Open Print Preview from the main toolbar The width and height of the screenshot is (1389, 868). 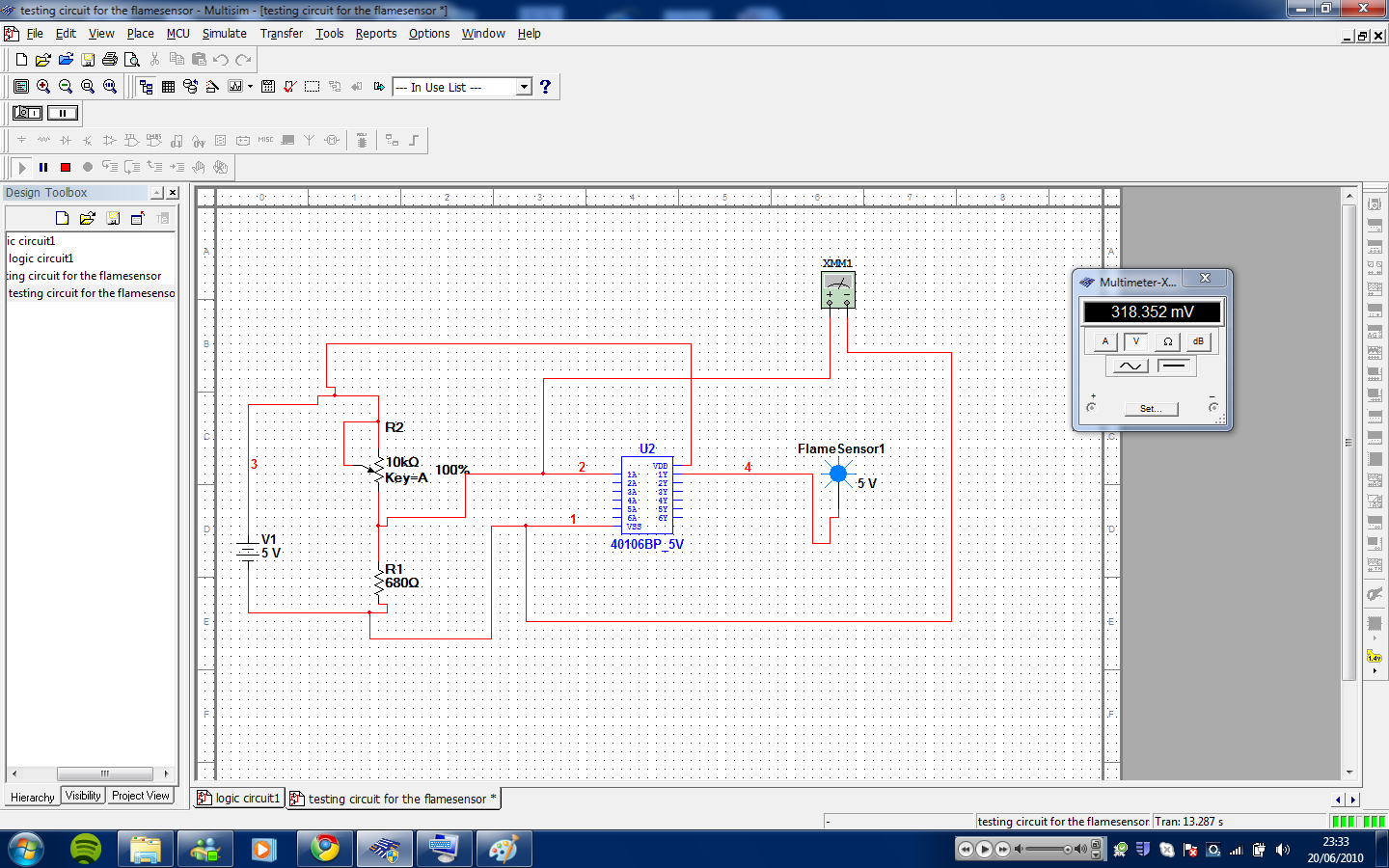[132, 60]
